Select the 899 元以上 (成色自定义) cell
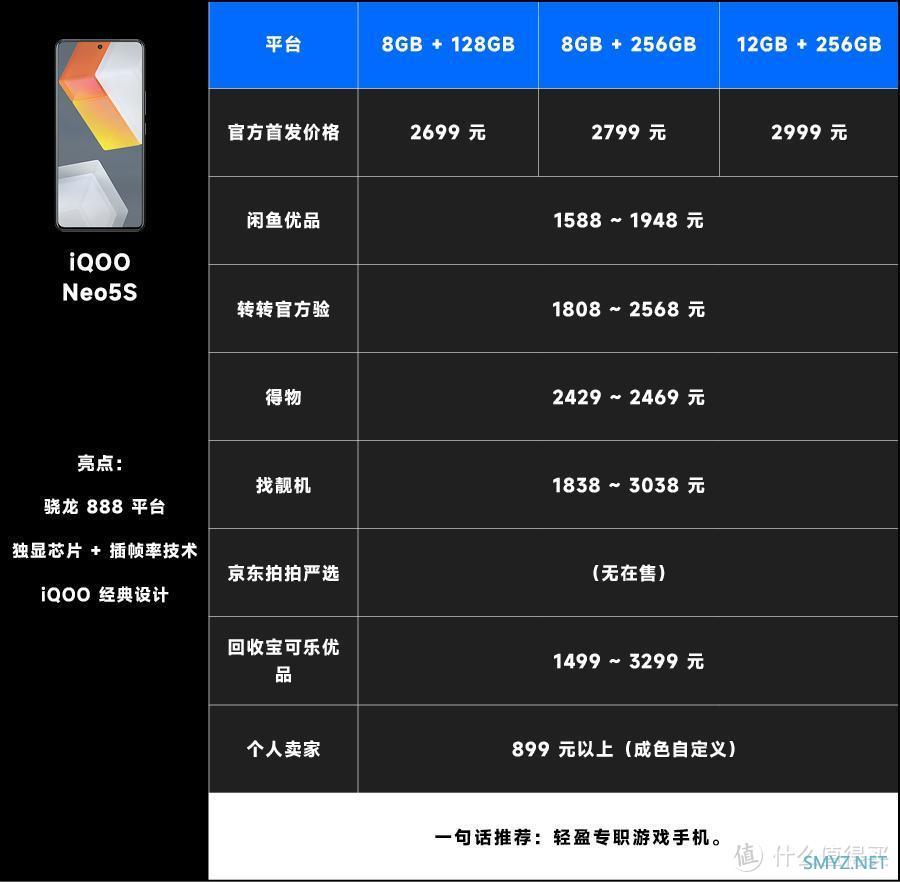The width and height of the screenshot is (900, 882). coord(629,749)
